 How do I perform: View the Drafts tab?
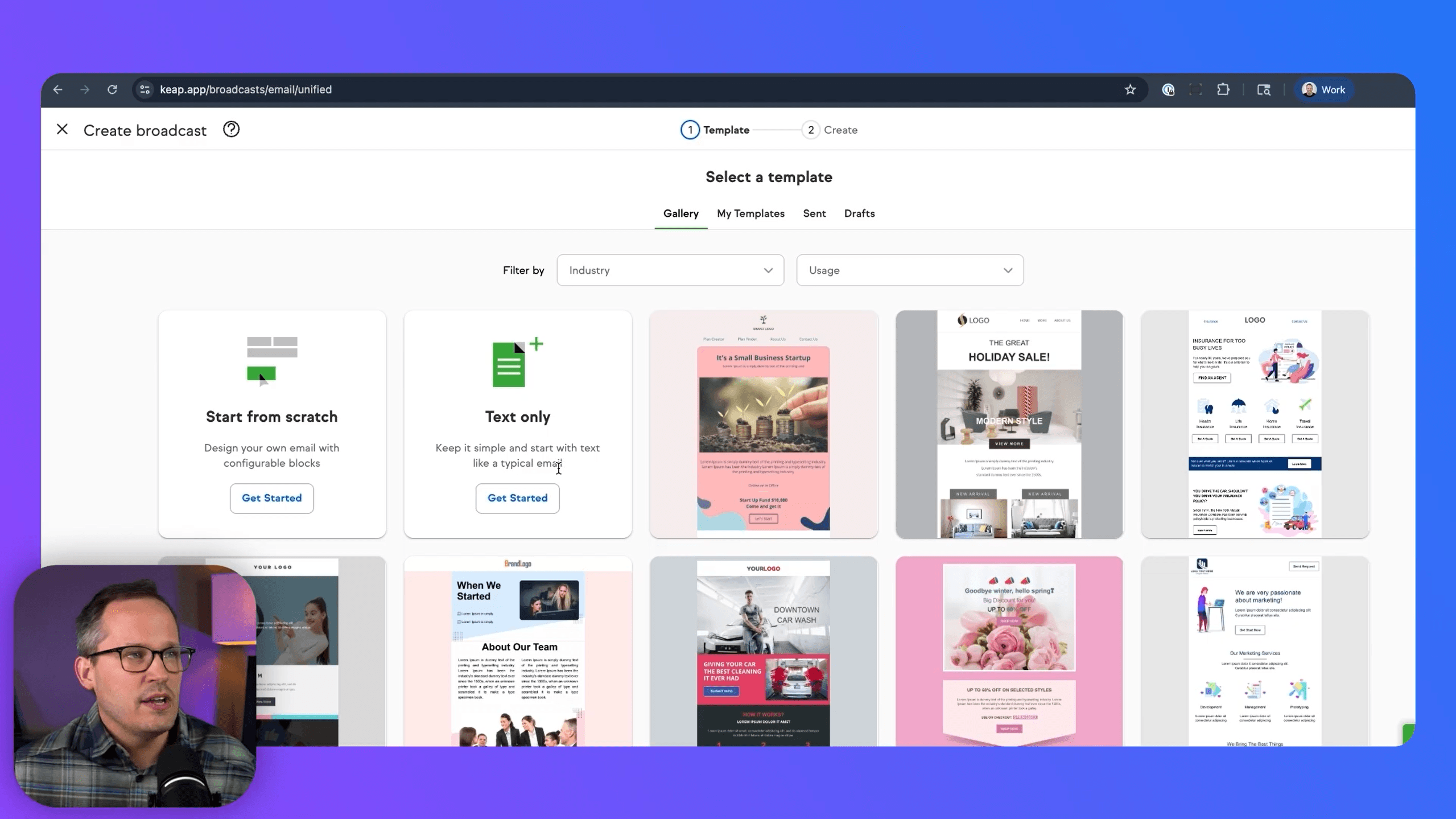point(859,213)
